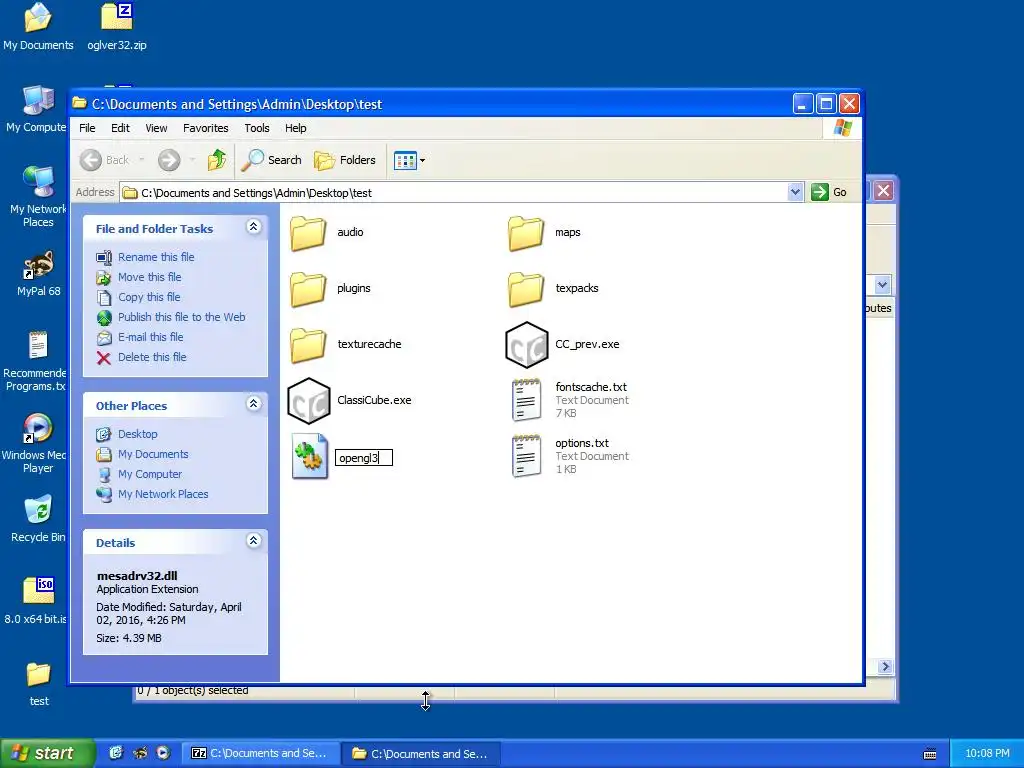Switch to 7-Zip taskbar window button
The width and height of the screenshot is (1024, 768).
(x=259, y=754)
